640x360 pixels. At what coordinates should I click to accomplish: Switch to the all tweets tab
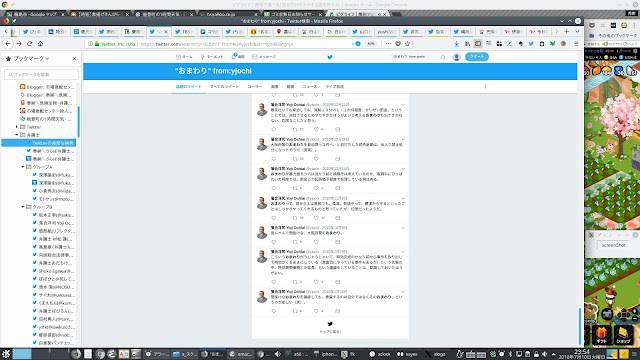(224, 87)
